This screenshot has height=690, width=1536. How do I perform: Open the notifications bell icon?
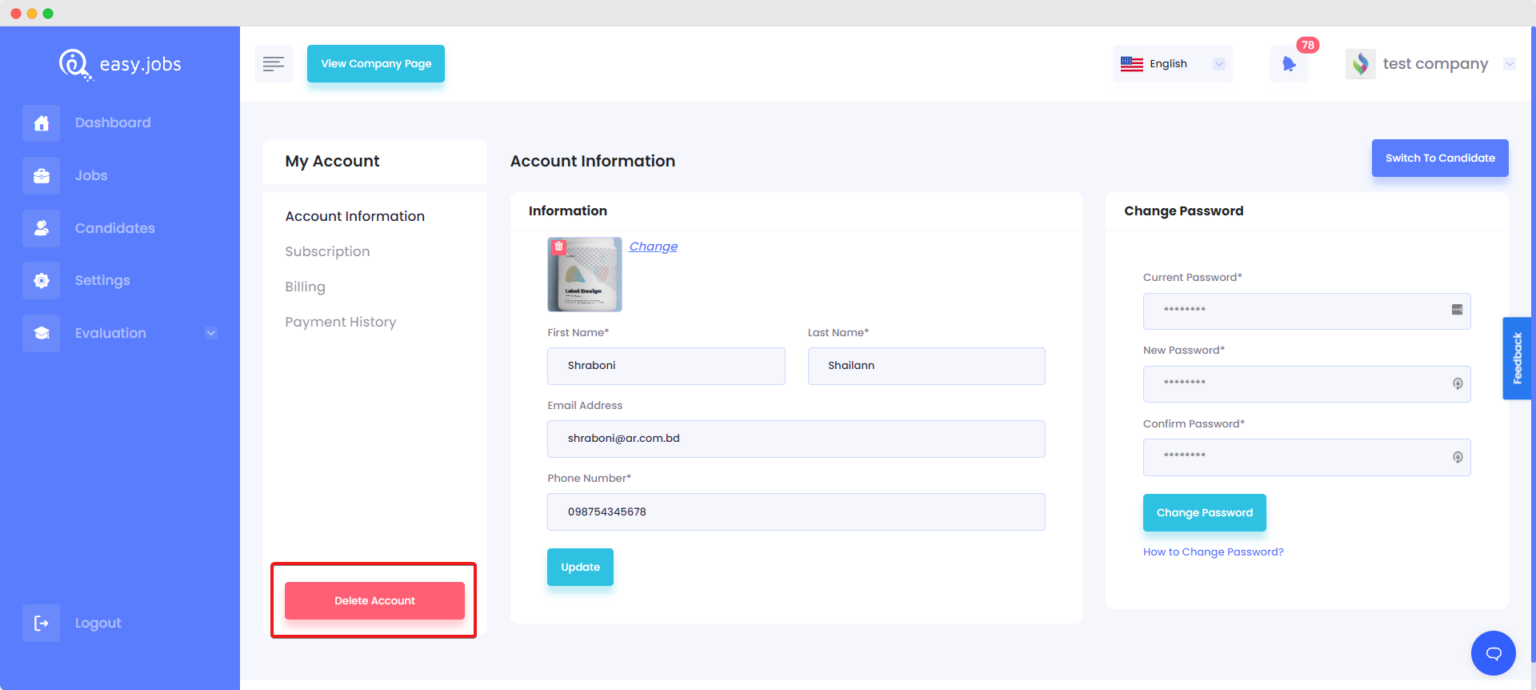(x=1289, y=64)
